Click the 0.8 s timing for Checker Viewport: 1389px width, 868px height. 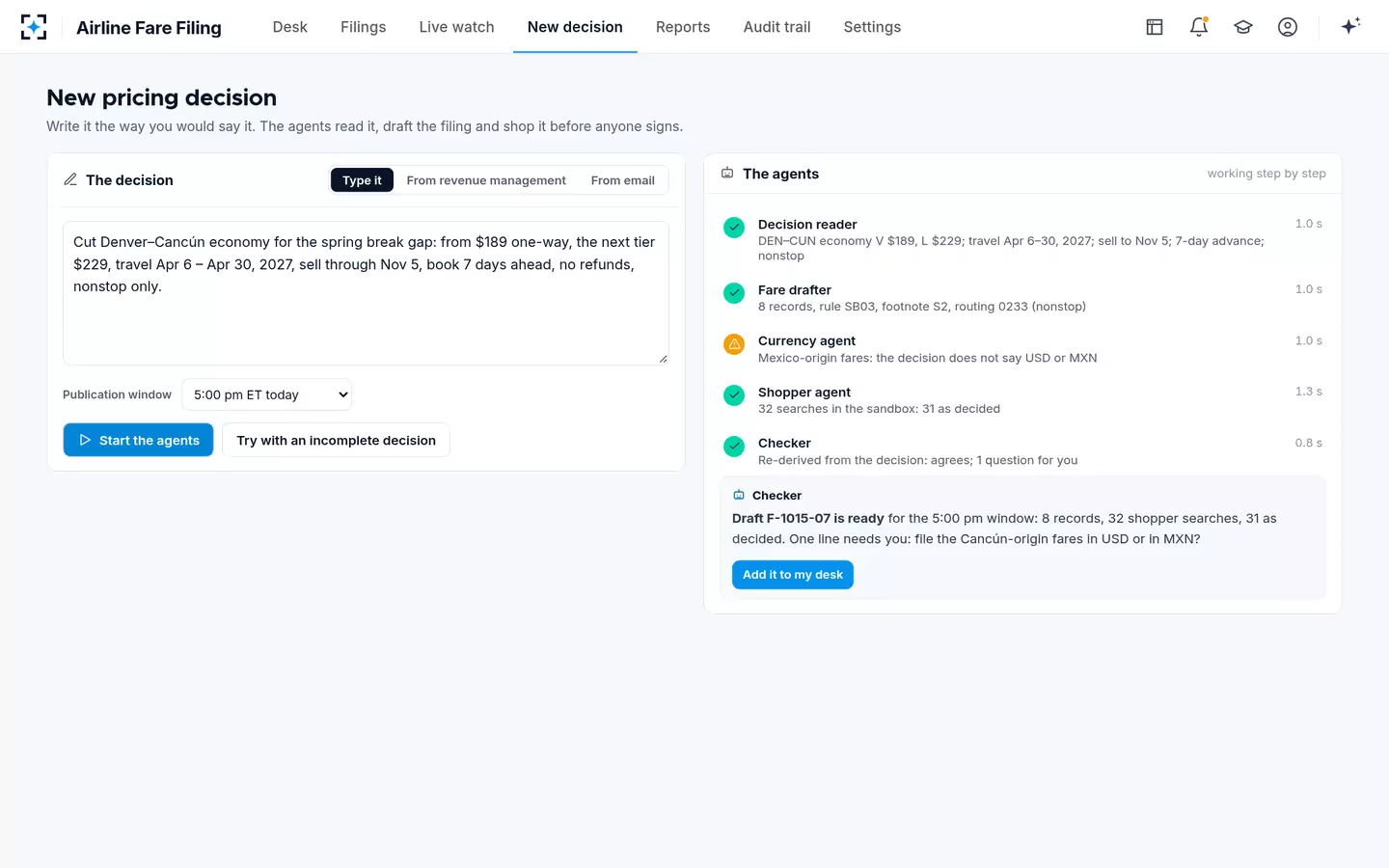click(1309, 443)
